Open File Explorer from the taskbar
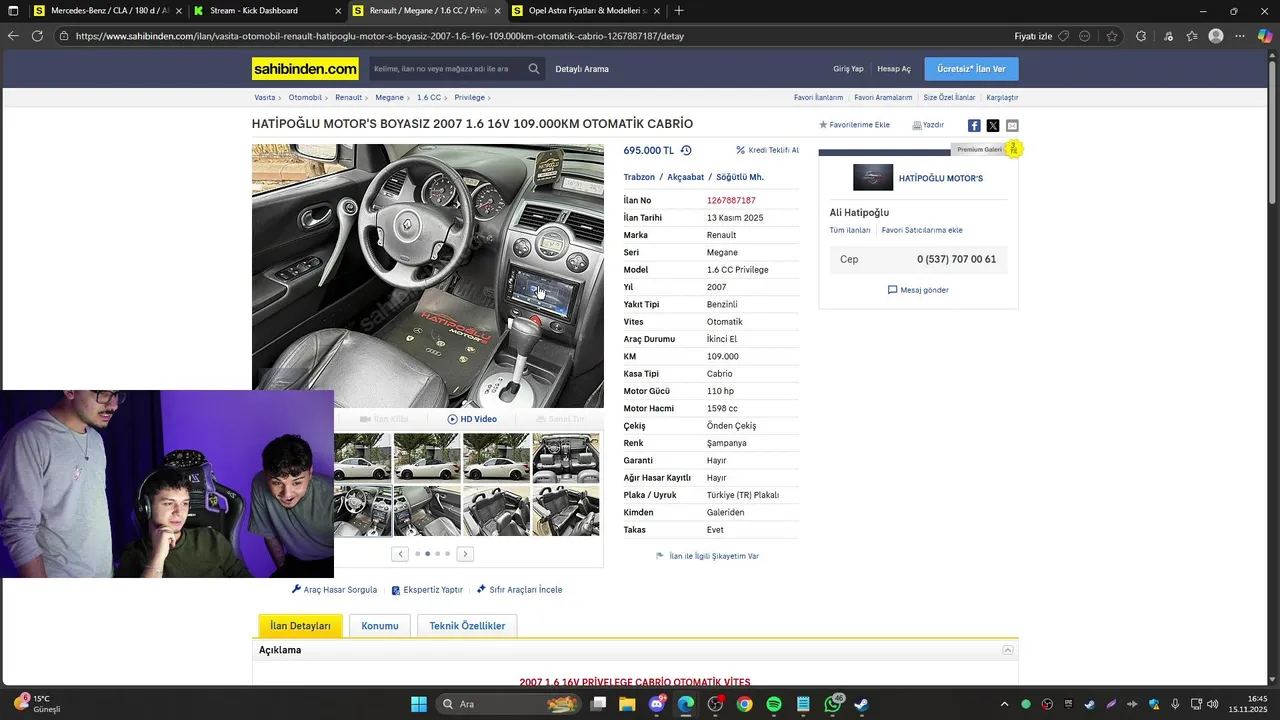This screenshot has width=1280, height=720. pos(627,704)
